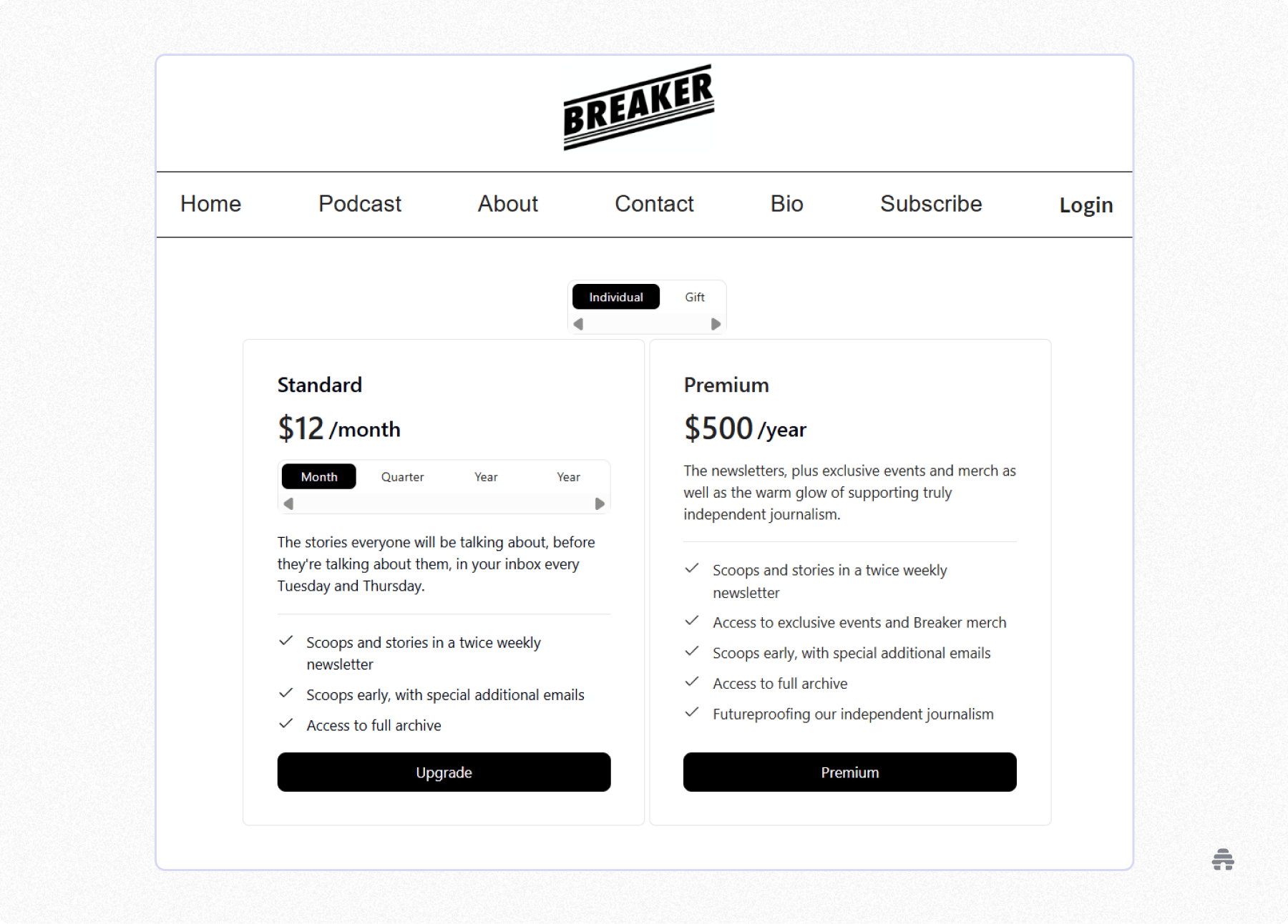Image resolution: width=1288 pixels, height=924 pixels.
Task: Click the scrollbar beneath the Month tab row
Action: pyautogui.click(x=444, y=503)
